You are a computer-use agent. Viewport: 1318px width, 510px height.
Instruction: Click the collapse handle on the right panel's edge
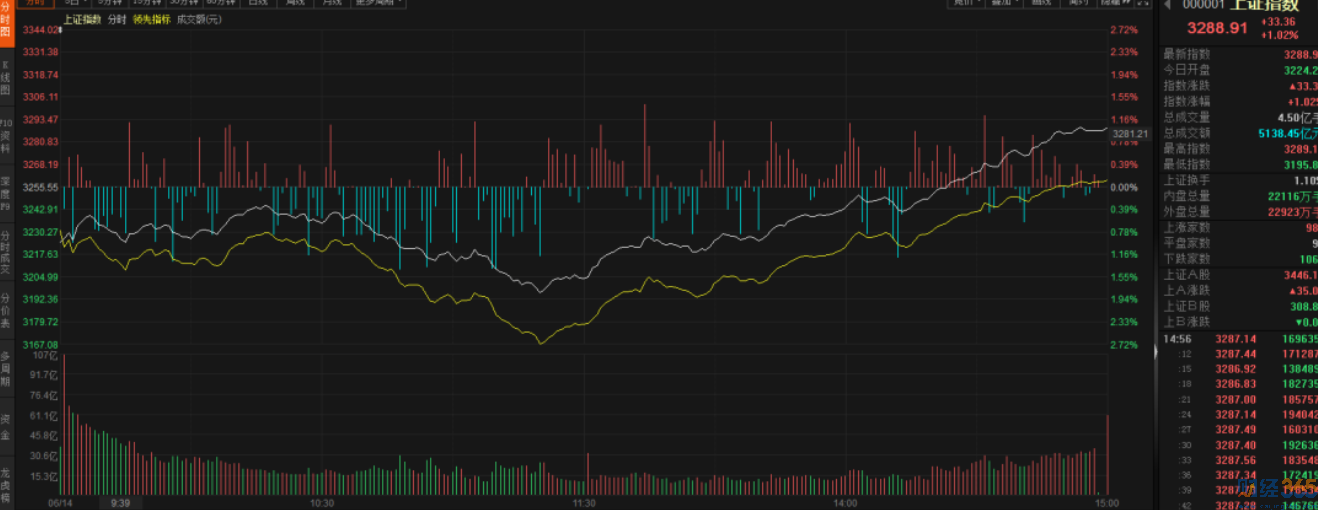coord(1155,351)
